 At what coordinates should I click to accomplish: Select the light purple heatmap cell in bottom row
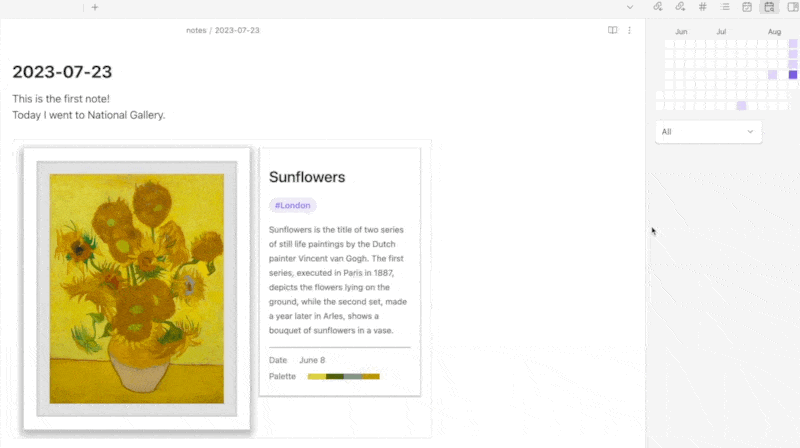[741, 106]
